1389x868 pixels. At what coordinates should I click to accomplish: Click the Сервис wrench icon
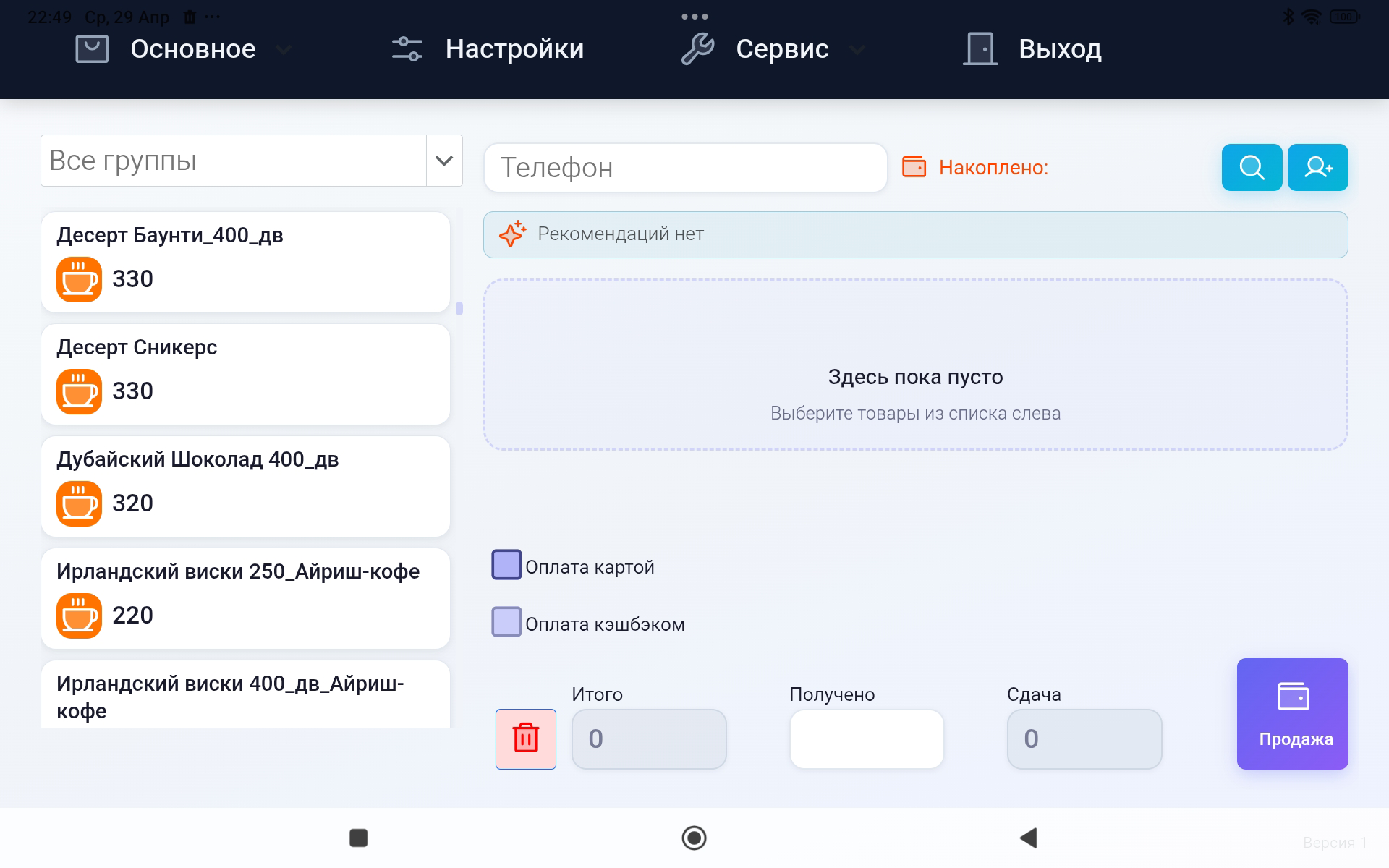click(697, 49)
